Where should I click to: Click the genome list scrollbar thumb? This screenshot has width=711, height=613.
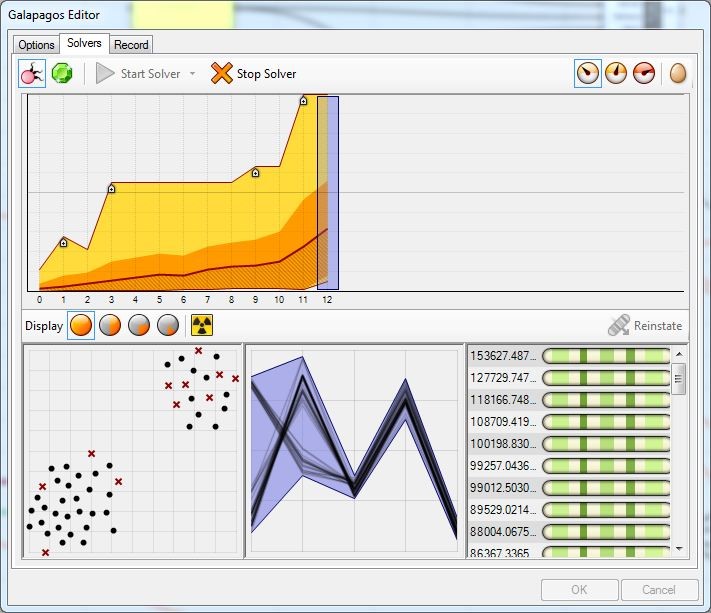pyautogui.click(x=679, y=379)
